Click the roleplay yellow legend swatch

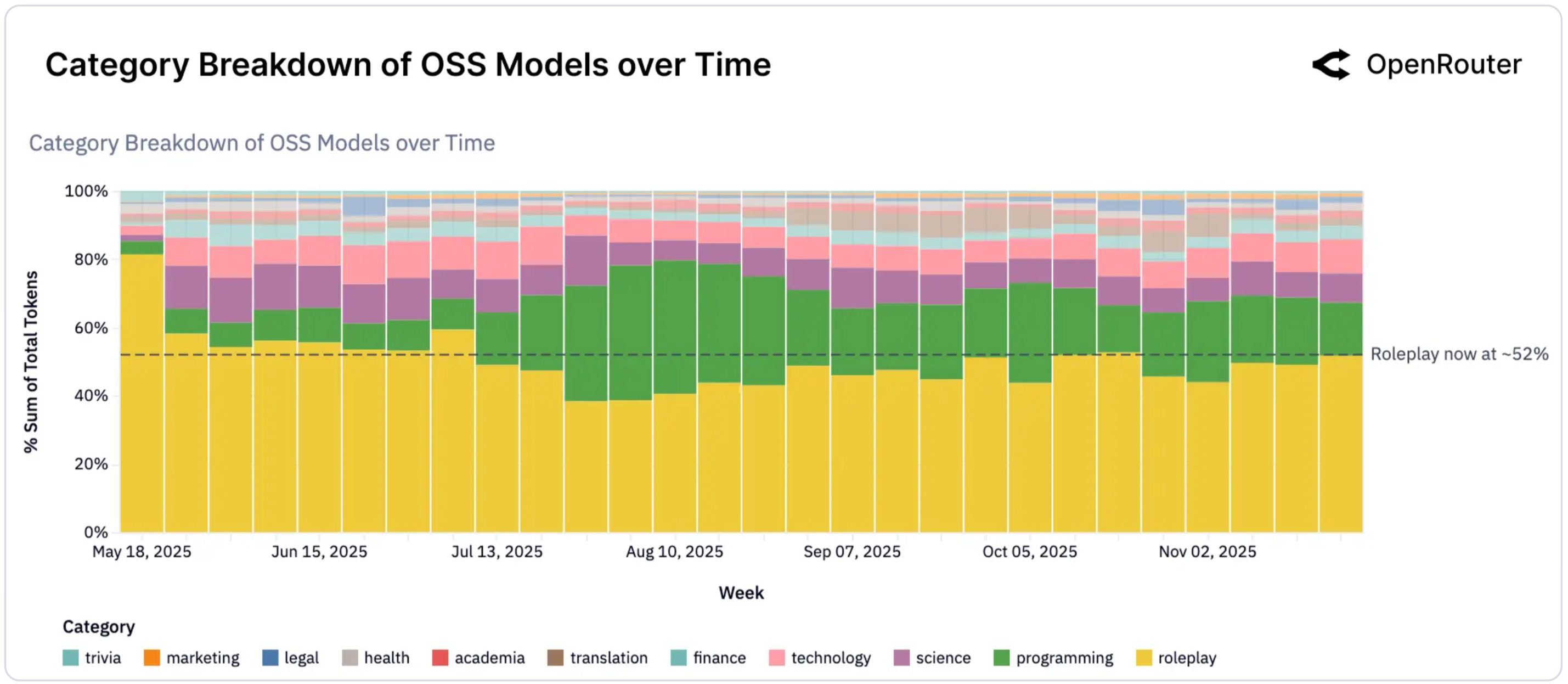coord(1144,658)
